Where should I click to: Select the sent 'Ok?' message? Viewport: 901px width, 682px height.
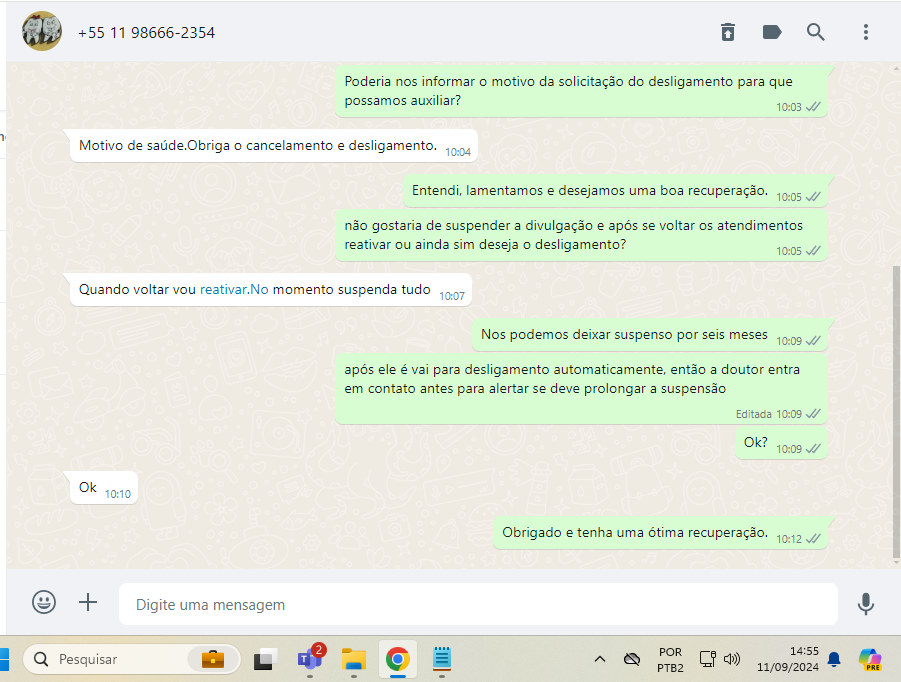pyautogui.click(x=781, y=443)
